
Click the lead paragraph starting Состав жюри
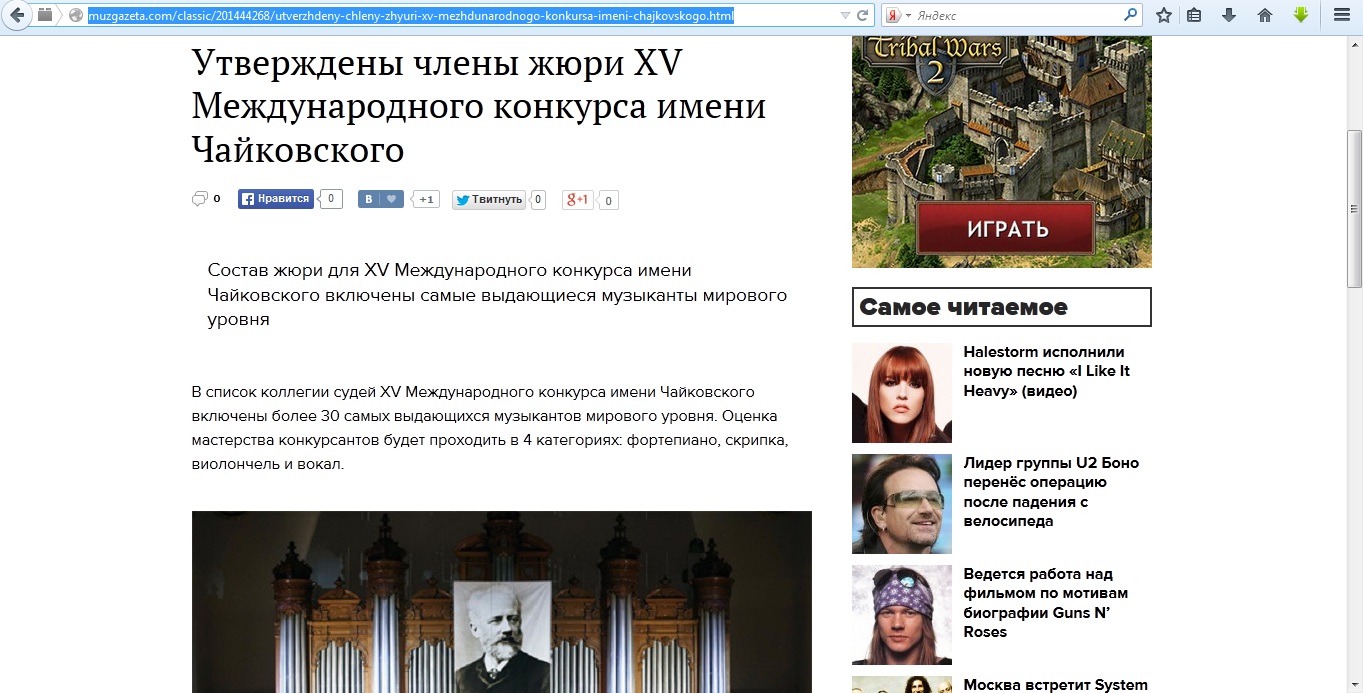497,295
